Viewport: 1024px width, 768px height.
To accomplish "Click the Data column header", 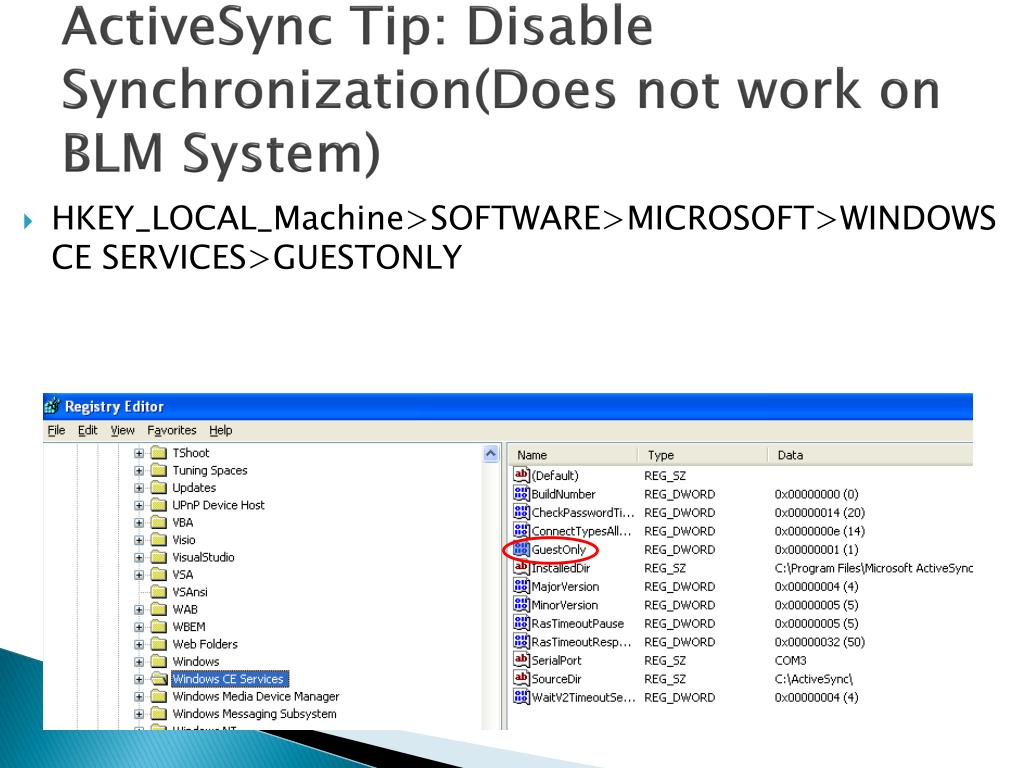I will point(870,455).
